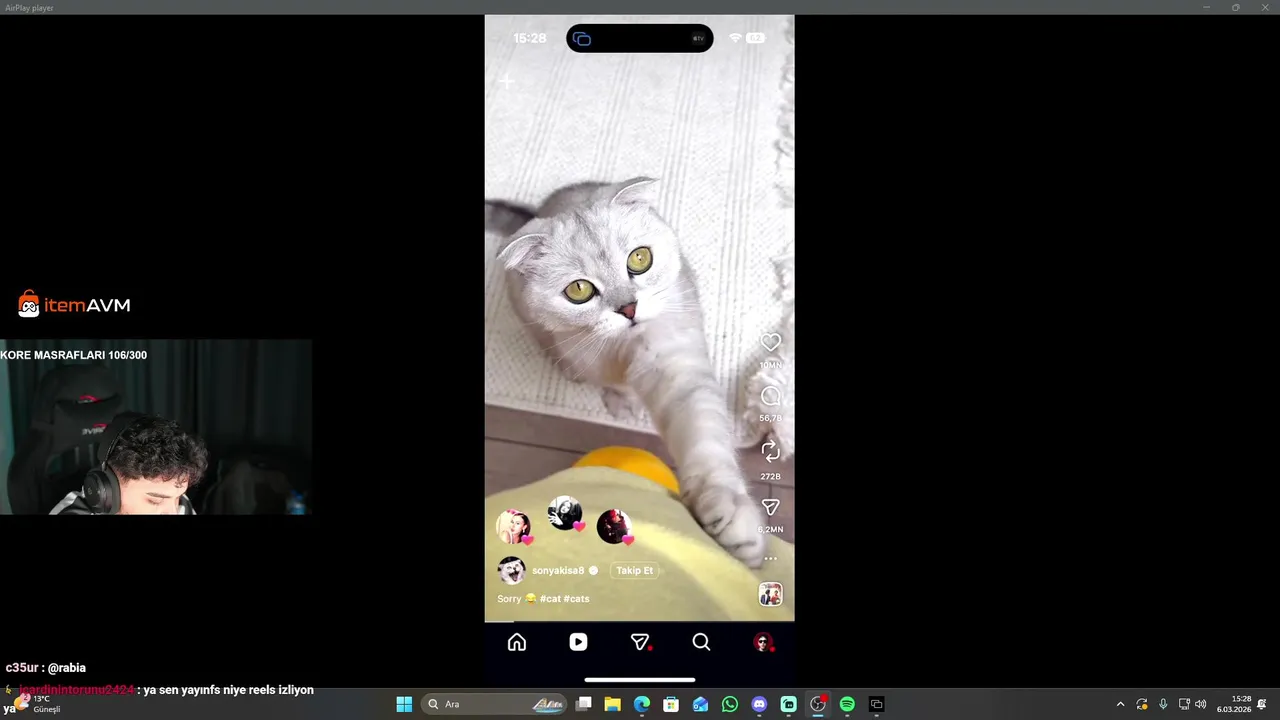Click KORE MASRAFLARI 106/300 goal text

[x=74, y=355]
